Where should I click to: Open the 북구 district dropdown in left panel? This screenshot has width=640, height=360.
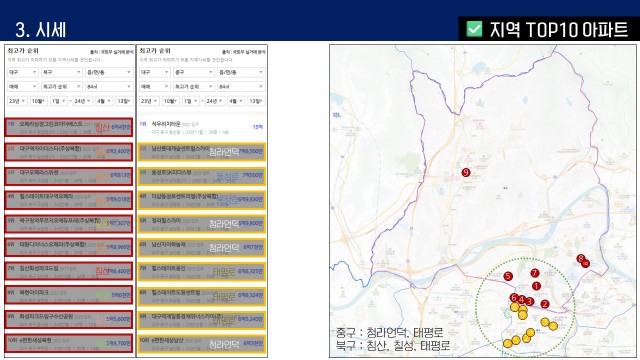[62, 72]
